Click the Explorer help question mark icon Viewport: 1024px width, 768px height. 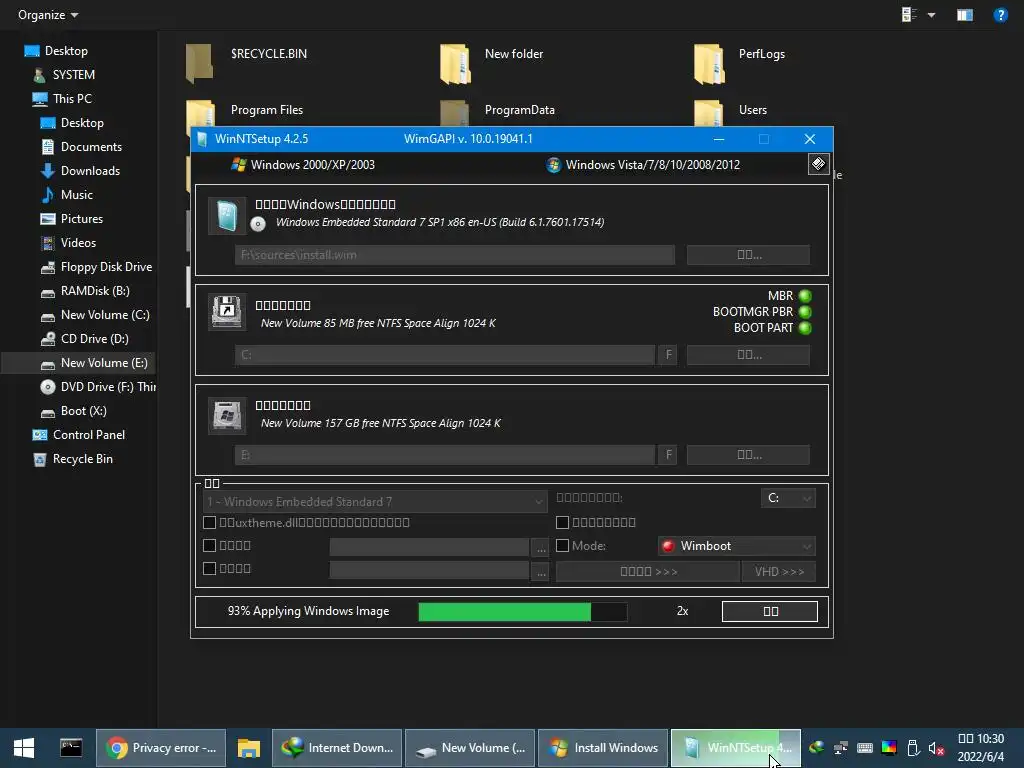(1000, 14)
